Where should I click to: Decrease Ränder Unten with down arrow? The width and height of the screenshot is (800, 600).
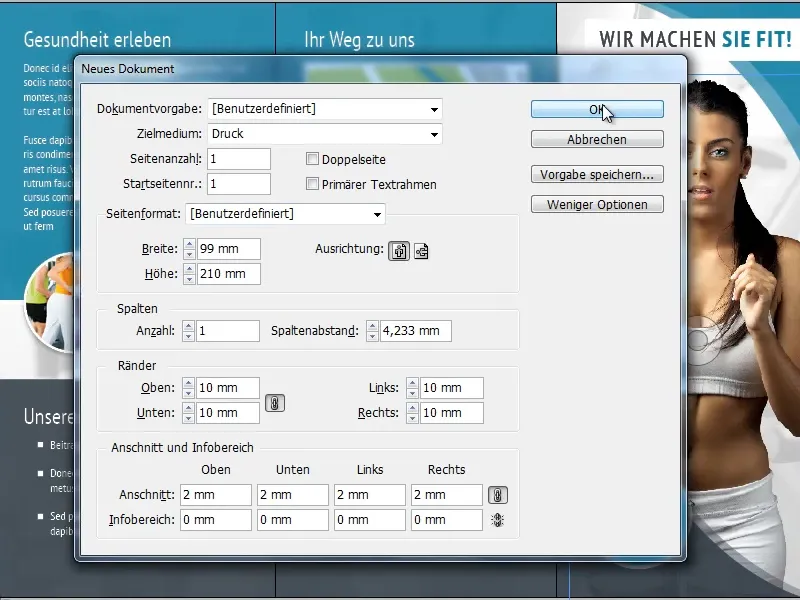point(188,418)
